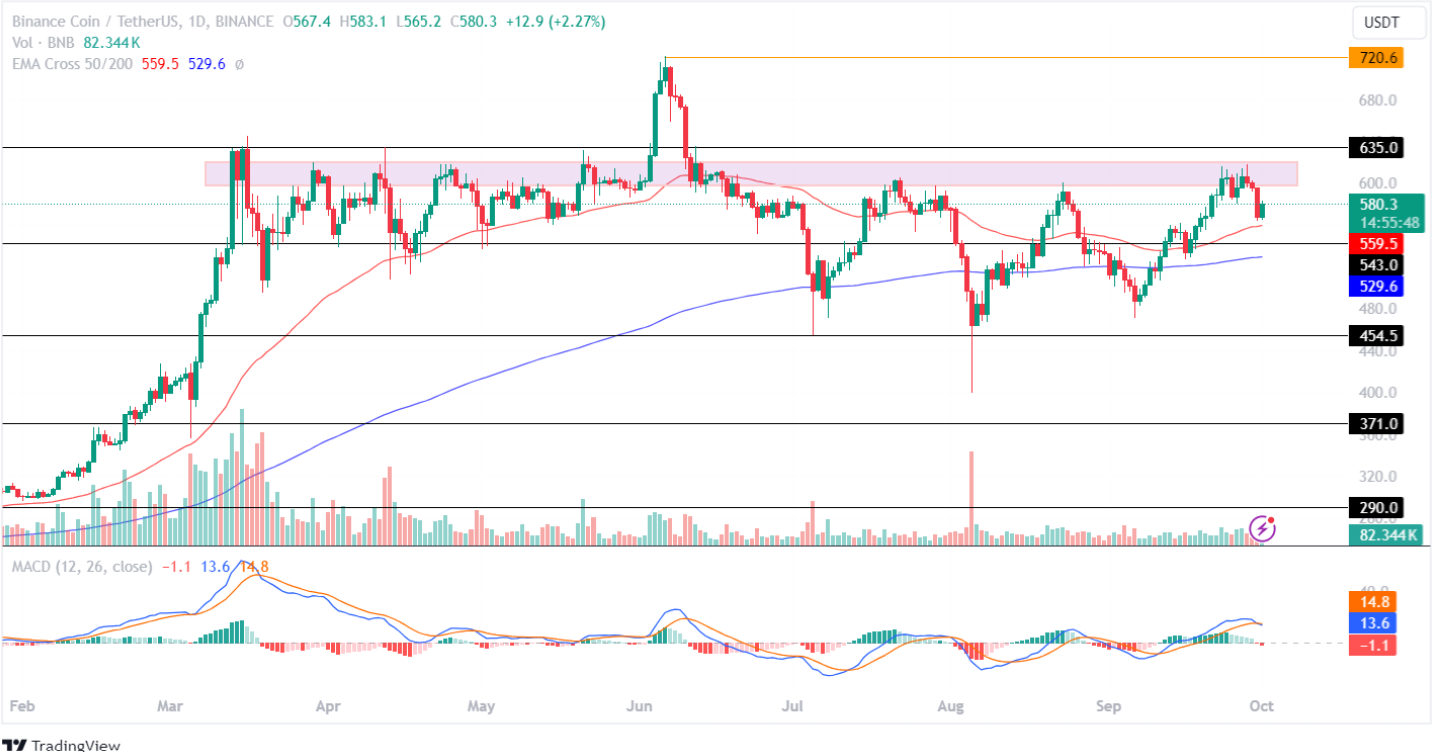Viewport: 1433px width, 752px height.
Task: Select the orange 720.6 price label
Action: coord(1376,58)
